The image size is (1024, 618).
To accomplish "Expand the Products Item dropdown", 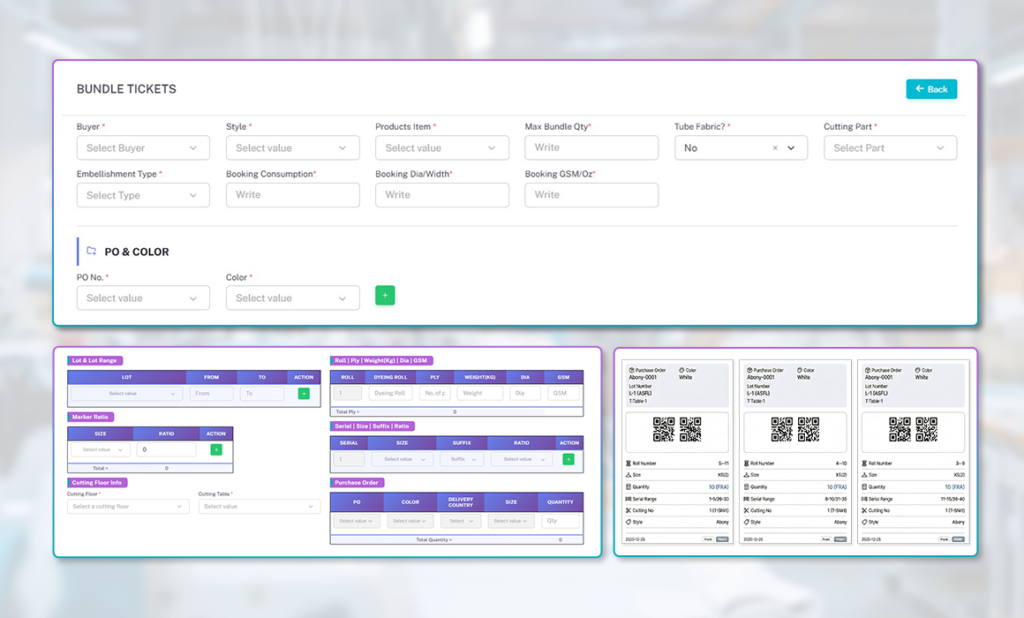I will tap(442, 148).
